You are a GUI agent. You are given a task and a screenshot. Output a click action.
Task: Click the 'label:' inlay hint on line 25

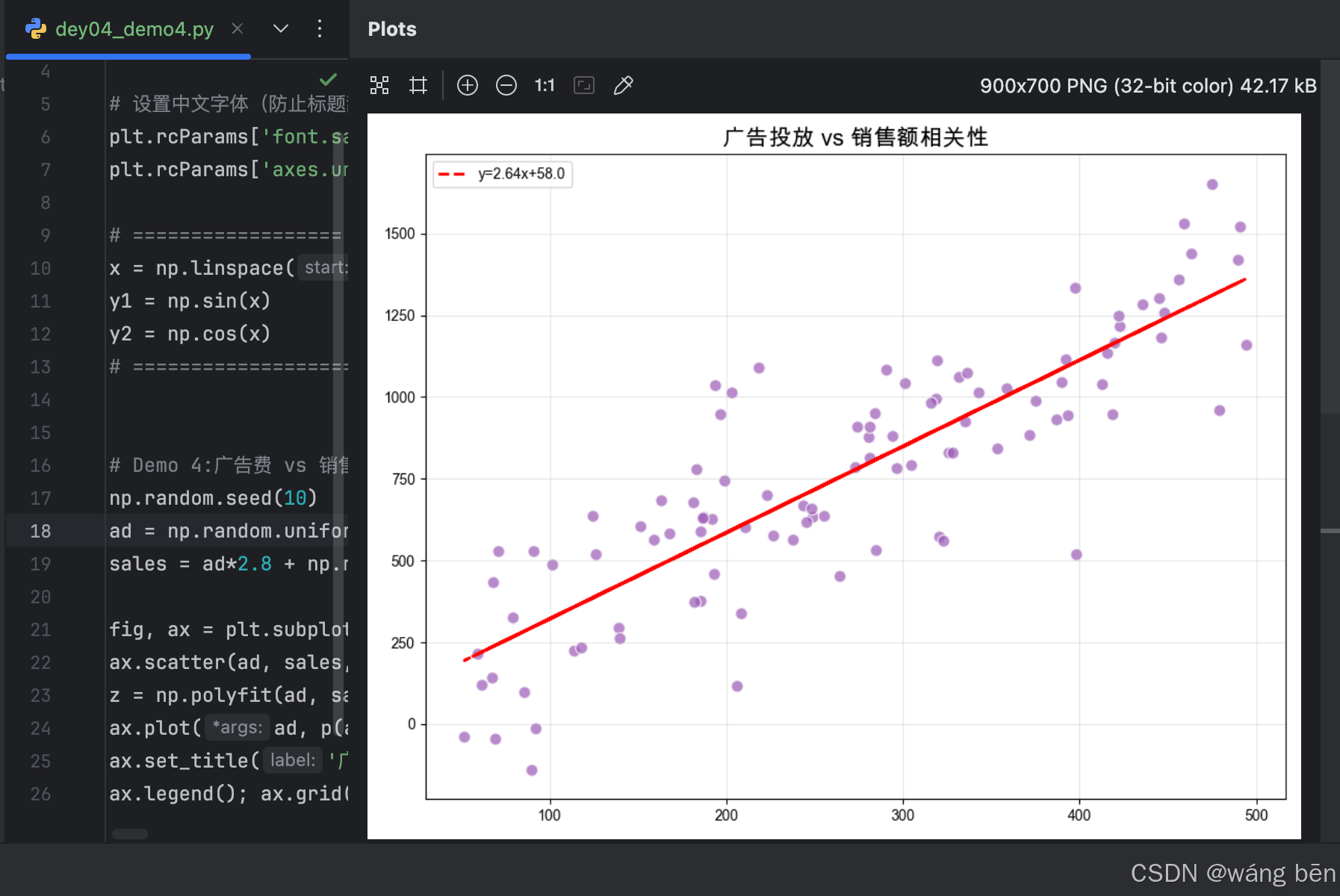(x=293, y=760)
